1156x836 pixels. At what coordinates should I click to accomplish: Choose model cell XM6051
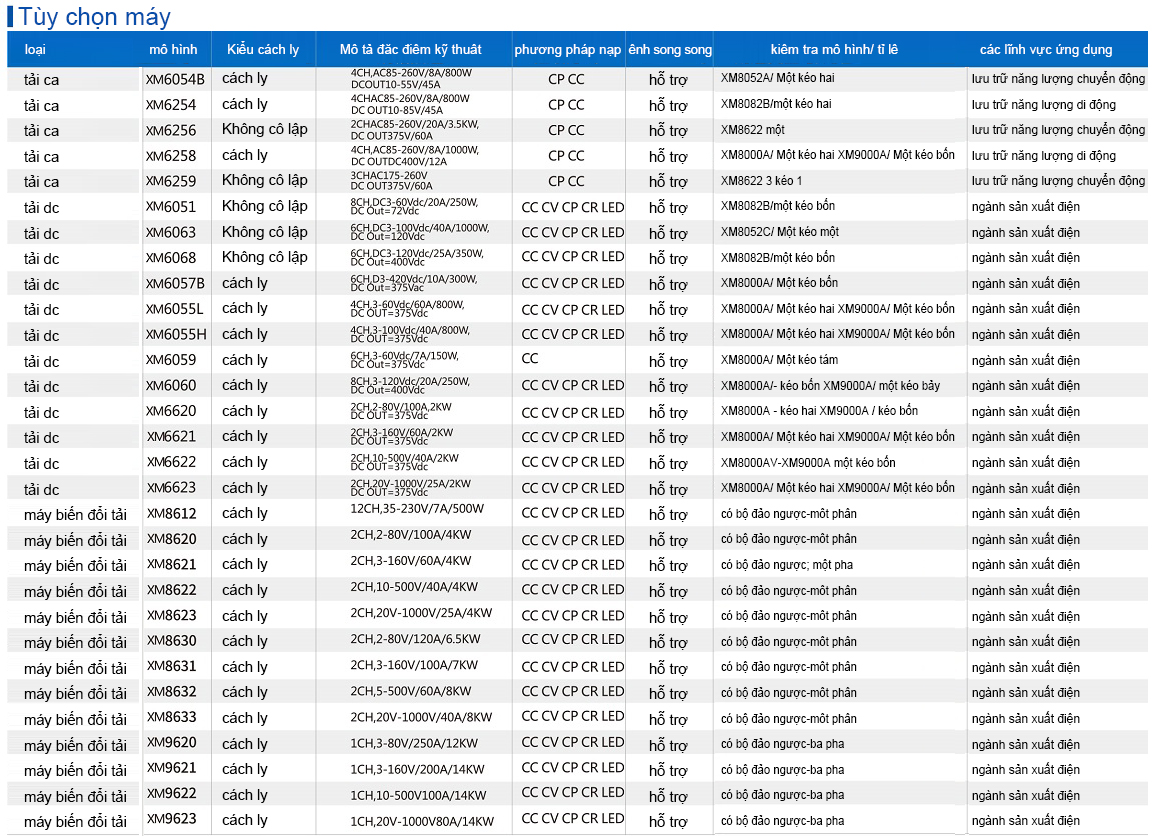(x=171, y=207)
